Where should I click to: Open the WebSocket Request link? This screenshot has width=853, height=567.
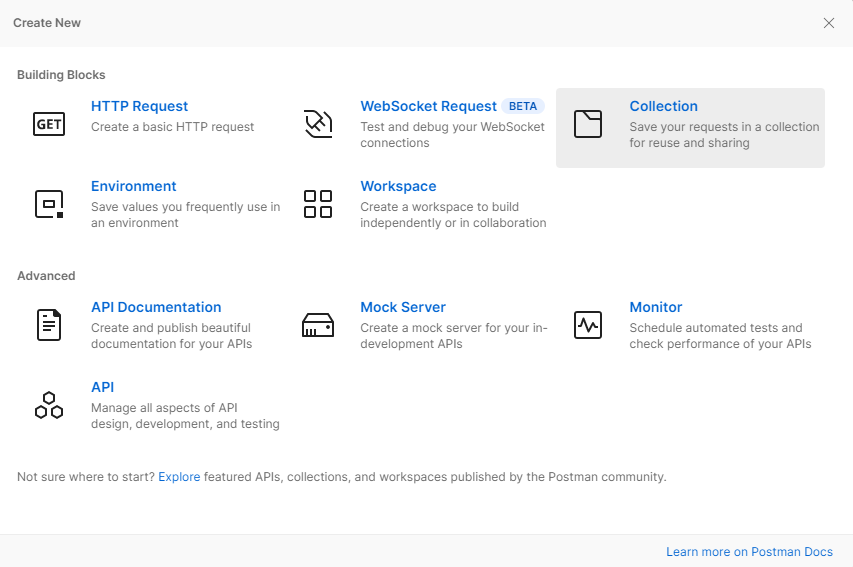(428, 106)
